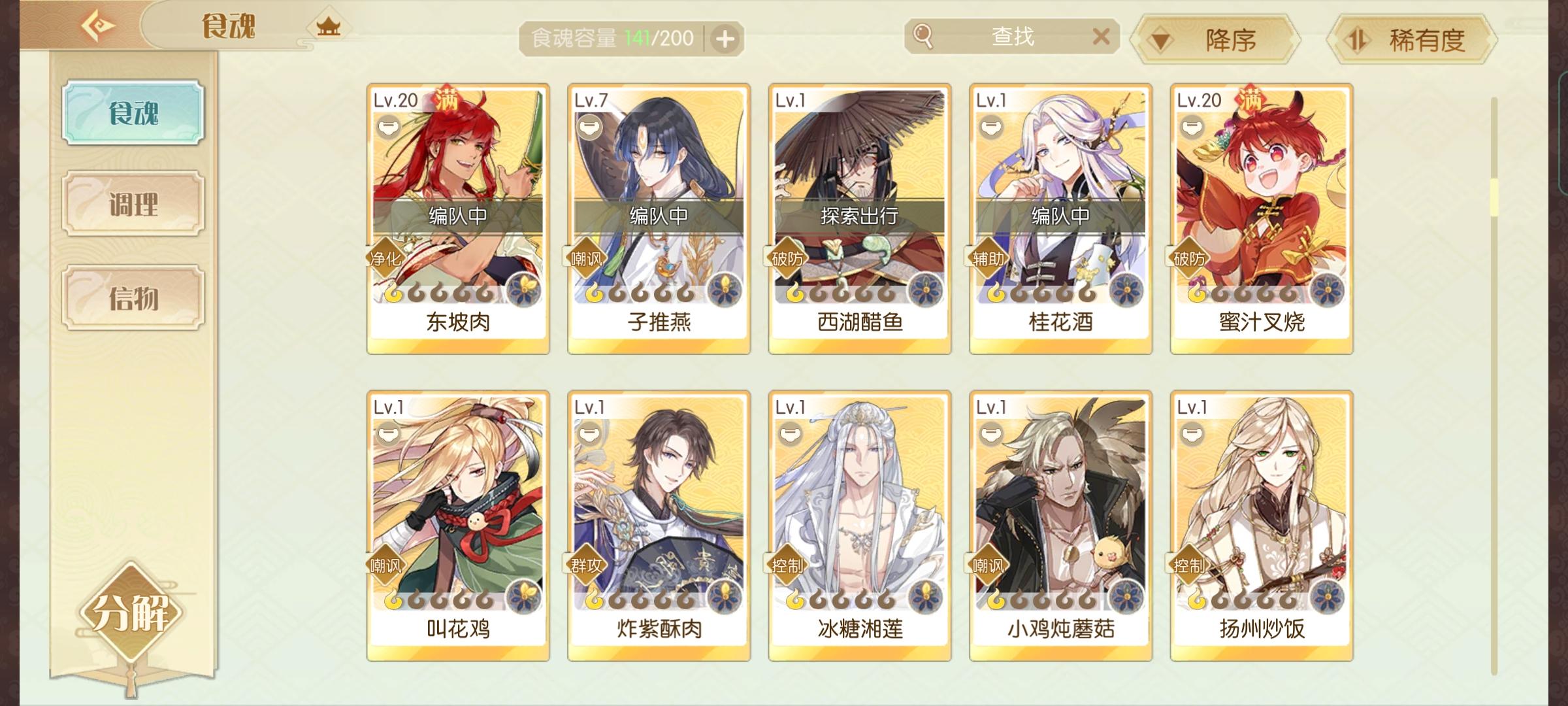Open the 信物 tab
This screenshot has width=1568, height=706.
(133, 297)
